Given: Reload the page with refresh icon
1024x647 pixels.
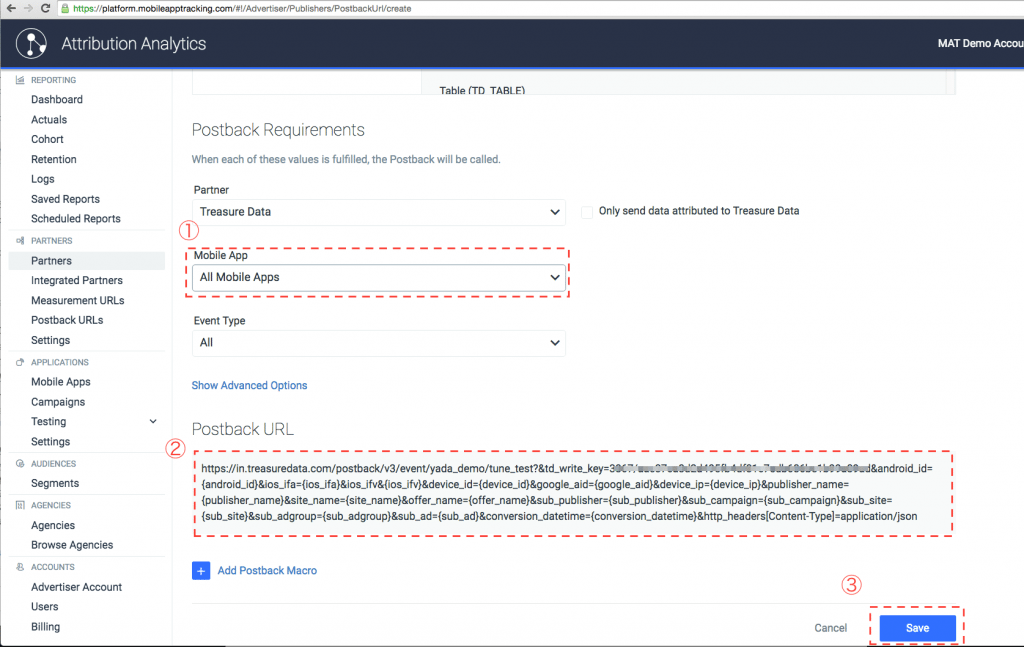Looking at the screenshot, I should (x=45, y=8).
